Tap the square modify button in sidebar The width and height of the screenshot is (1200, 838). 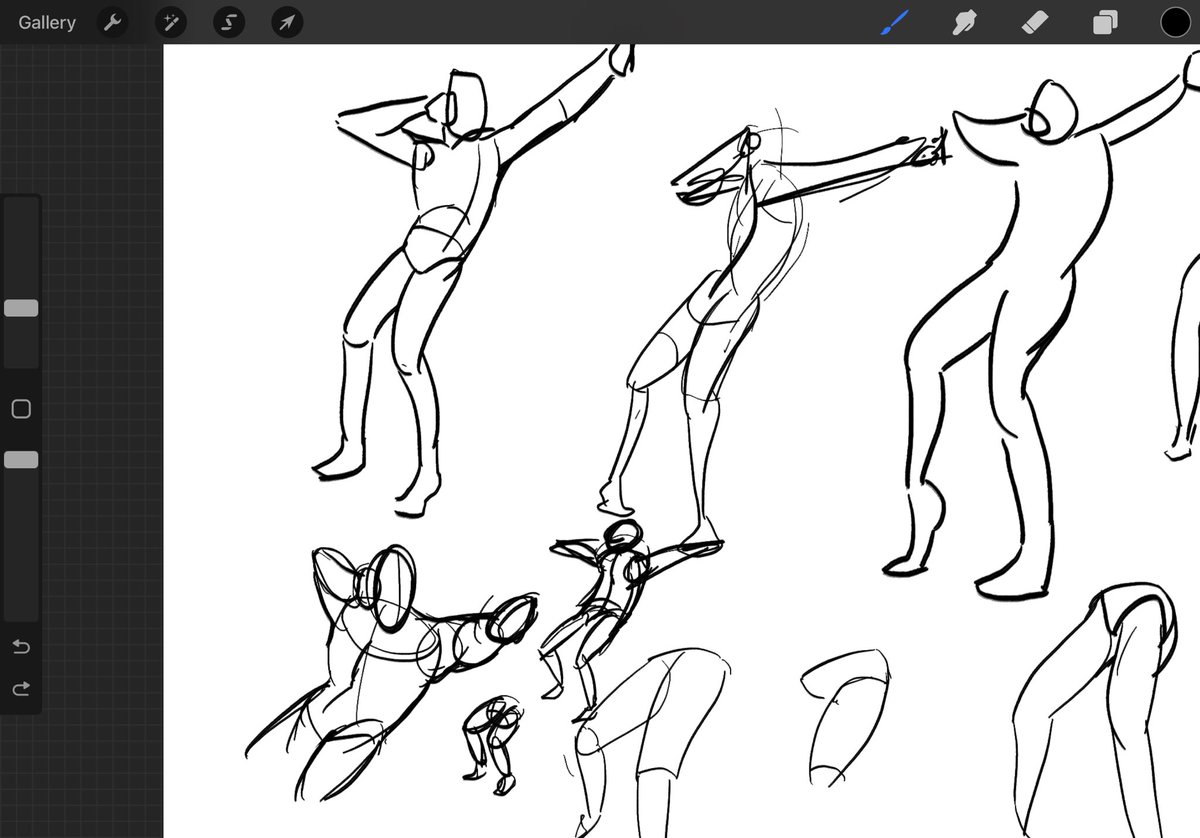[x=21, y=408]
